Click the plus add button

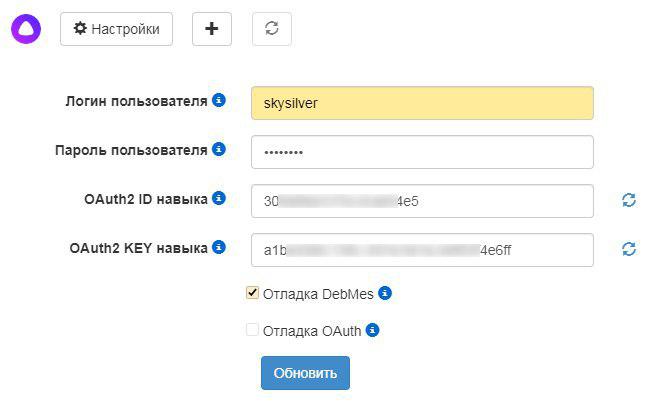(211, 29)
